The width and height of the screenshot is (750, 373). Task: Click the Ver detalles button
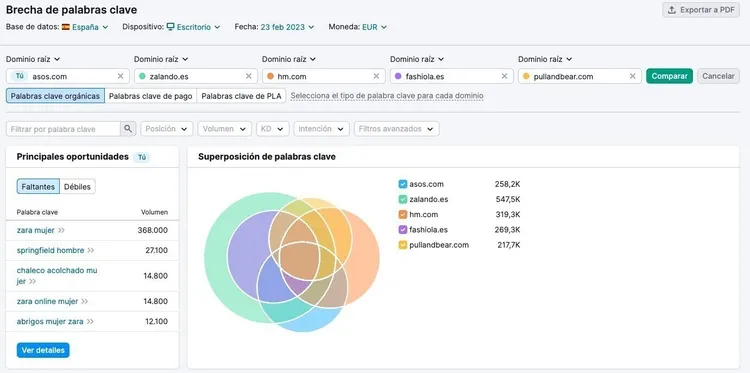(43, 350)
